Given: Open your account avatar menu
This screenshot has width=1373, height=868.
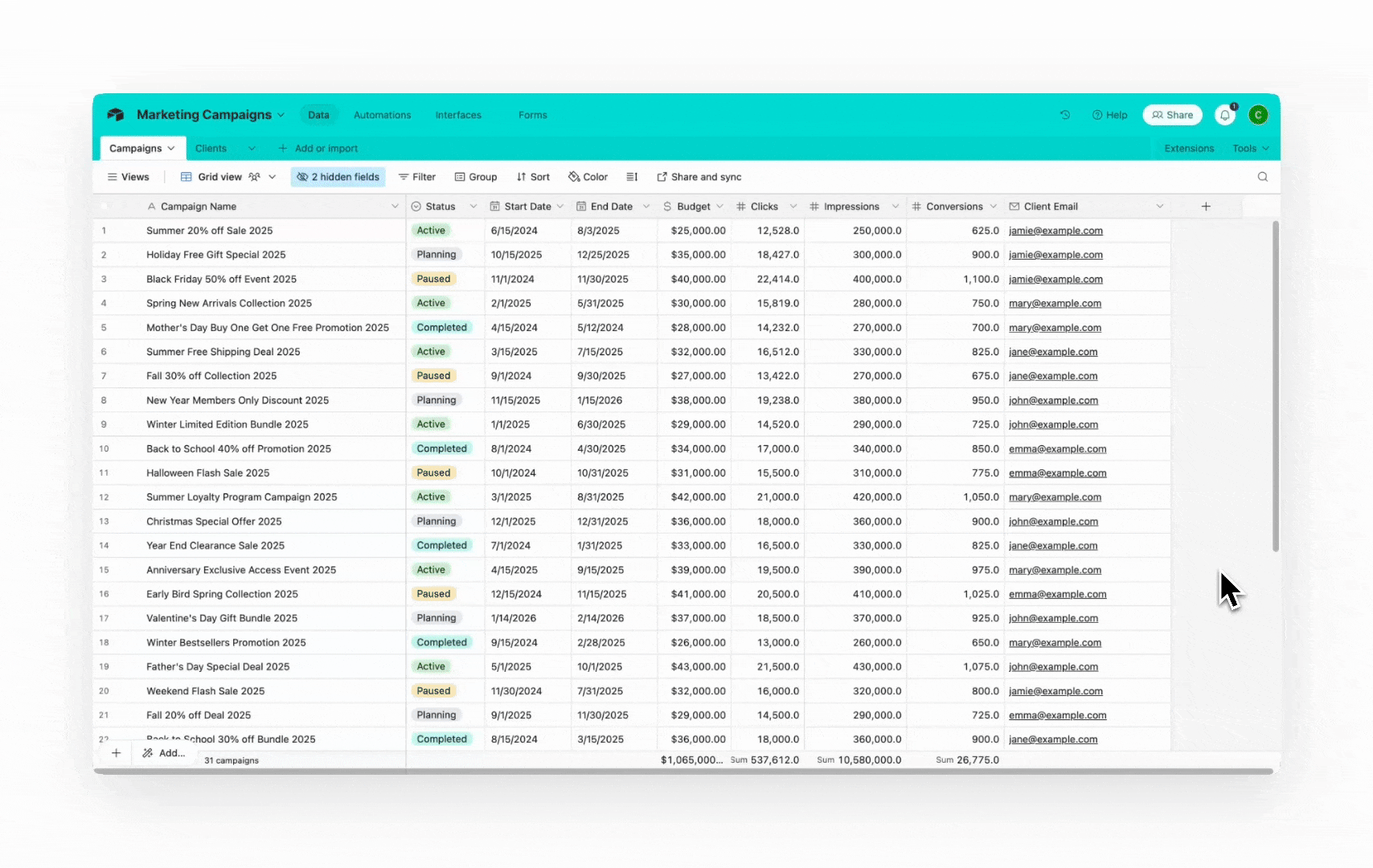Looking at the screenshot, I should [1258, 114].
